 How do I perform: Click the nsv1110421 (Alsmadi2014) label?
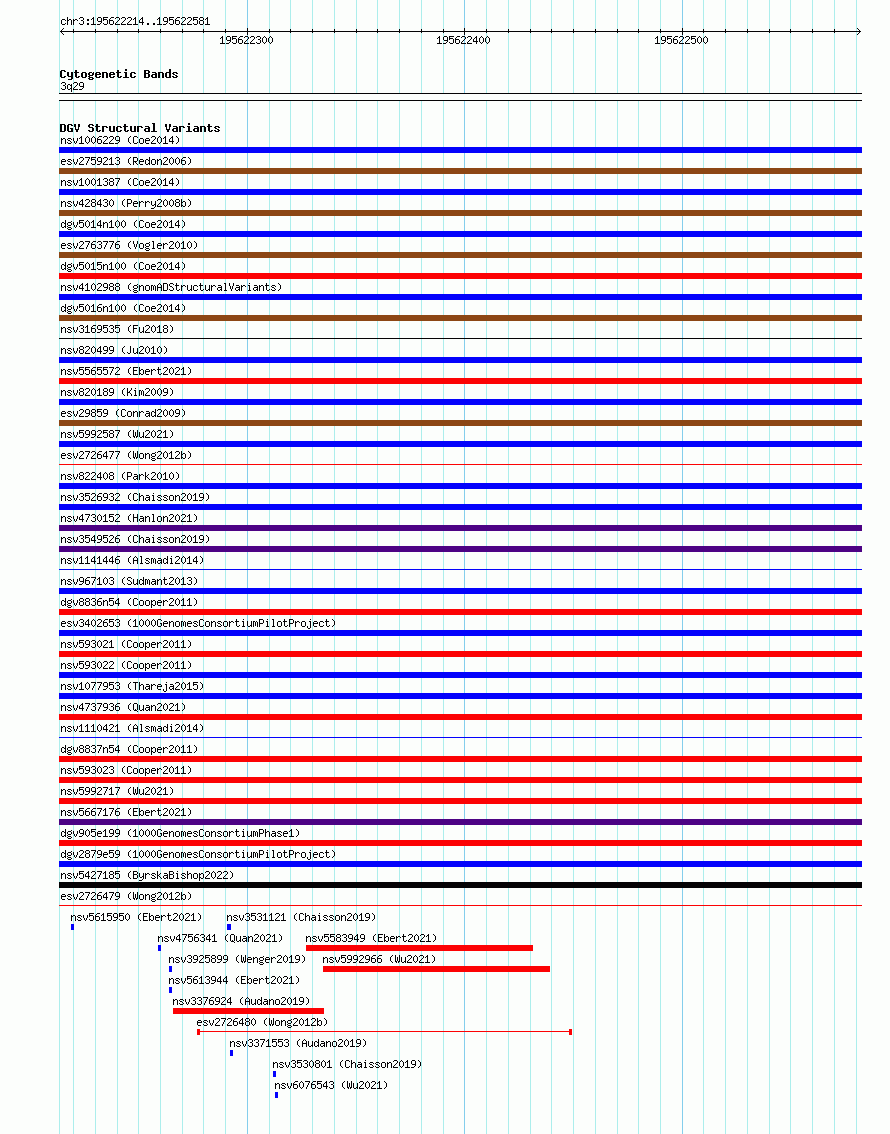132,728
